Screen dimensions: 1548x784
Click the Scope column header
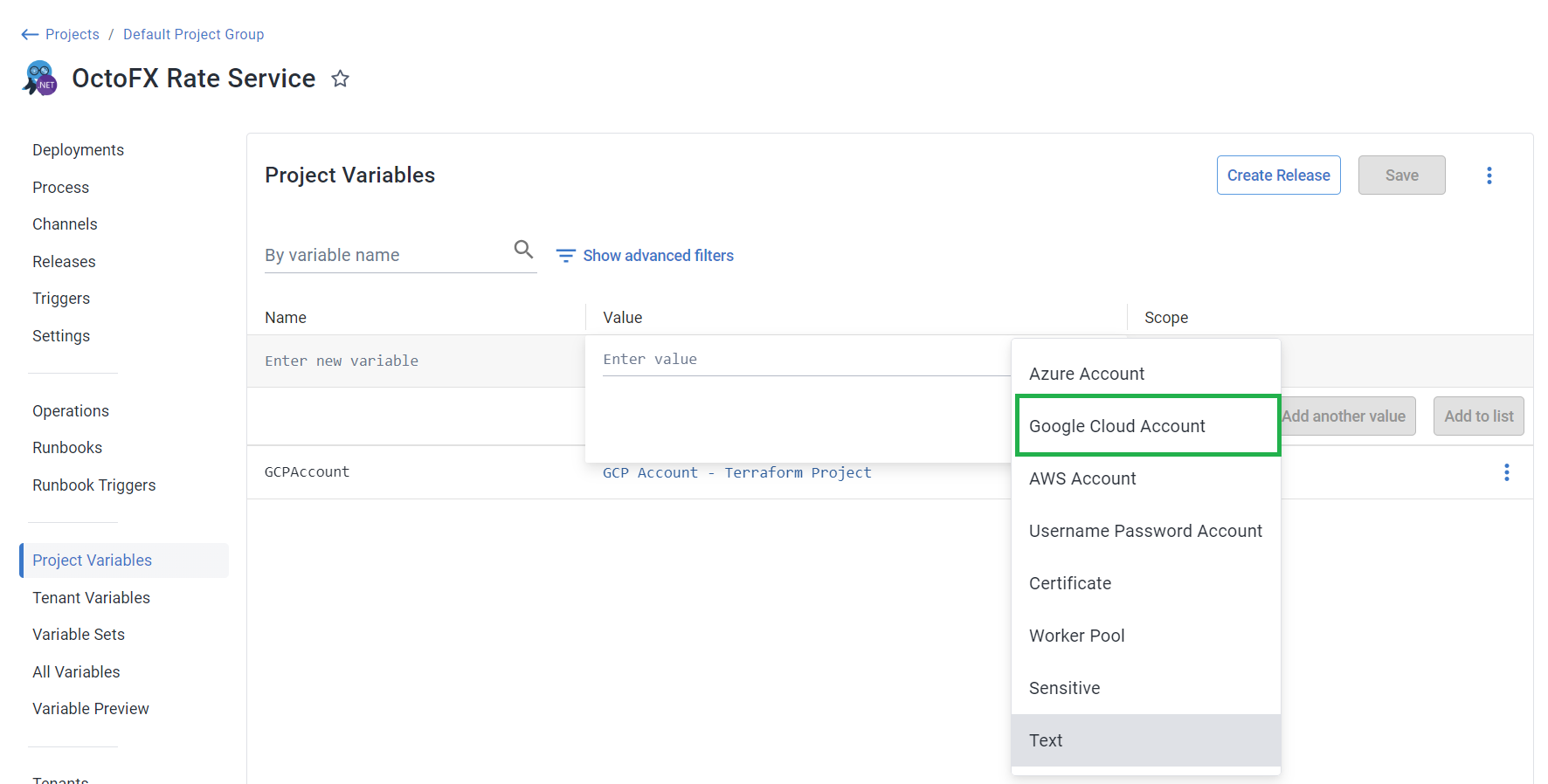[x=1166, y=318]
